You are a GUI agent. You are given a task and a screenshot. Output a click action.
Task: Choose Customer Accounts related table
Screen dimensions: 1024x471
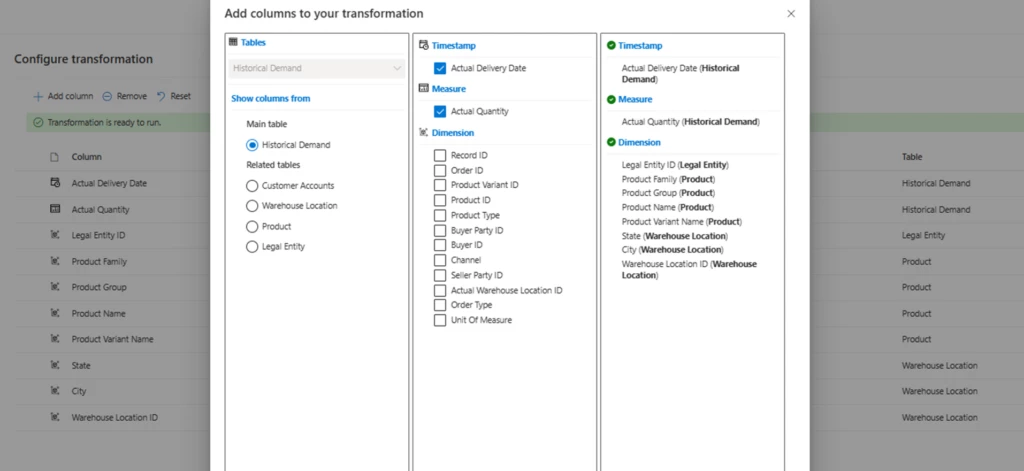[x=252, y=186]
